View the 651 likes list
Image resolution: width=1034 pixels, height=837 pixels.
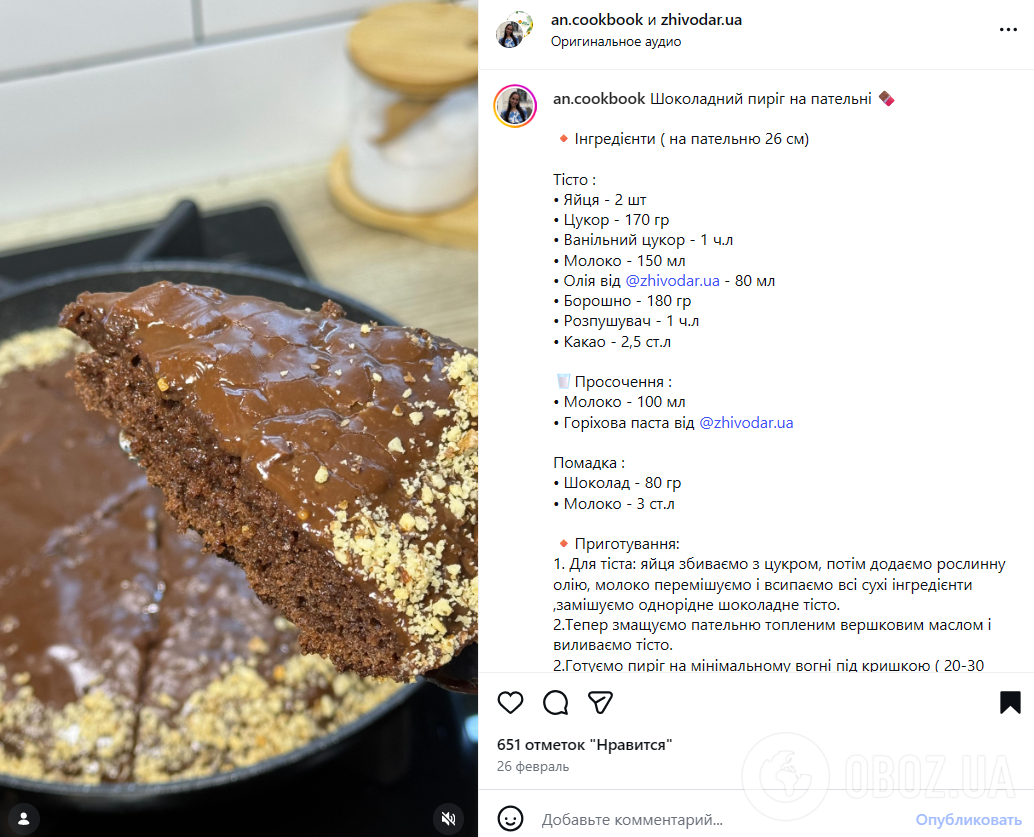tap(584, 745)
